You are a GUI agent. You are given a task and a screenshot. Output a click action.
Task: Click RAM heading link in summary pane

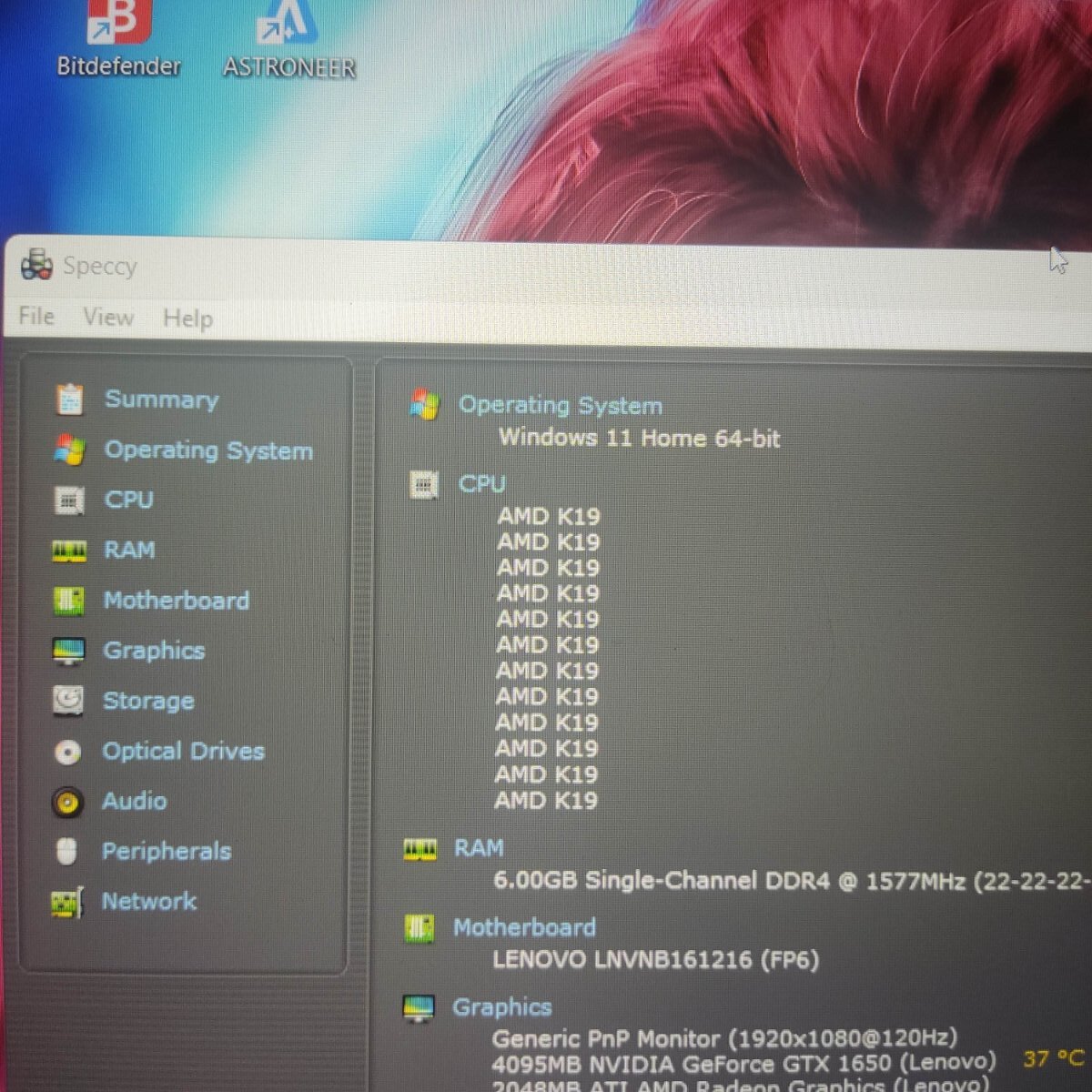(x=479, y=848)
